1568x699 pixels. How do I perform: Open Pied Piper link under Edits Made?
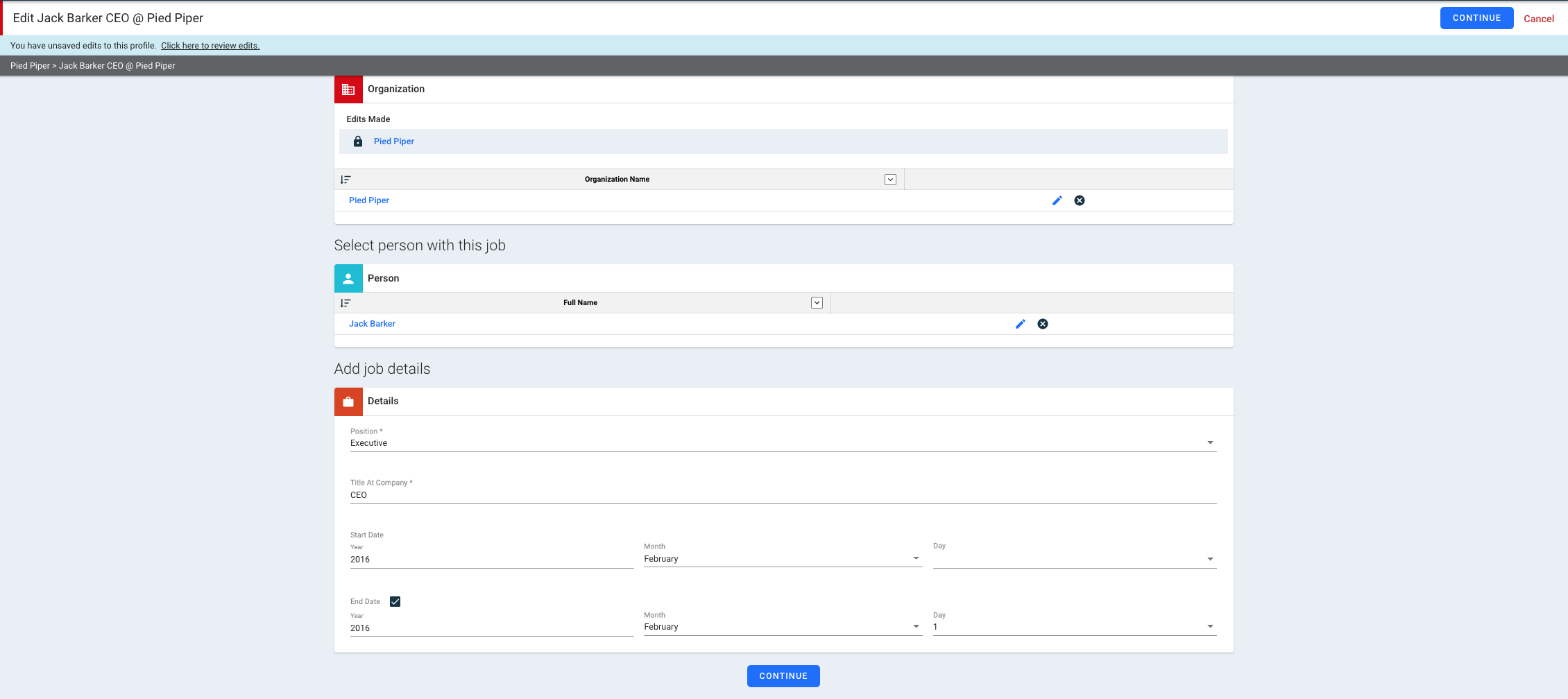pyautogui.click(x=394, y=141)
